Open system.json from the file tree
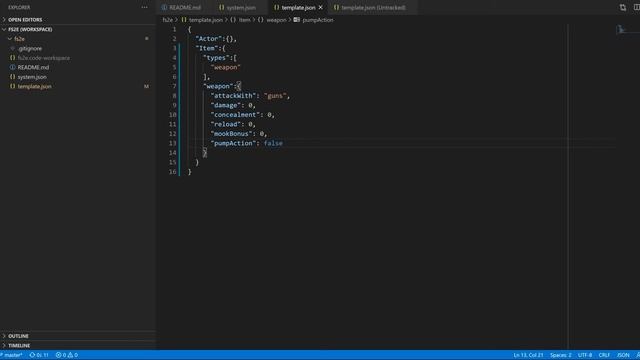 (32, 77)
